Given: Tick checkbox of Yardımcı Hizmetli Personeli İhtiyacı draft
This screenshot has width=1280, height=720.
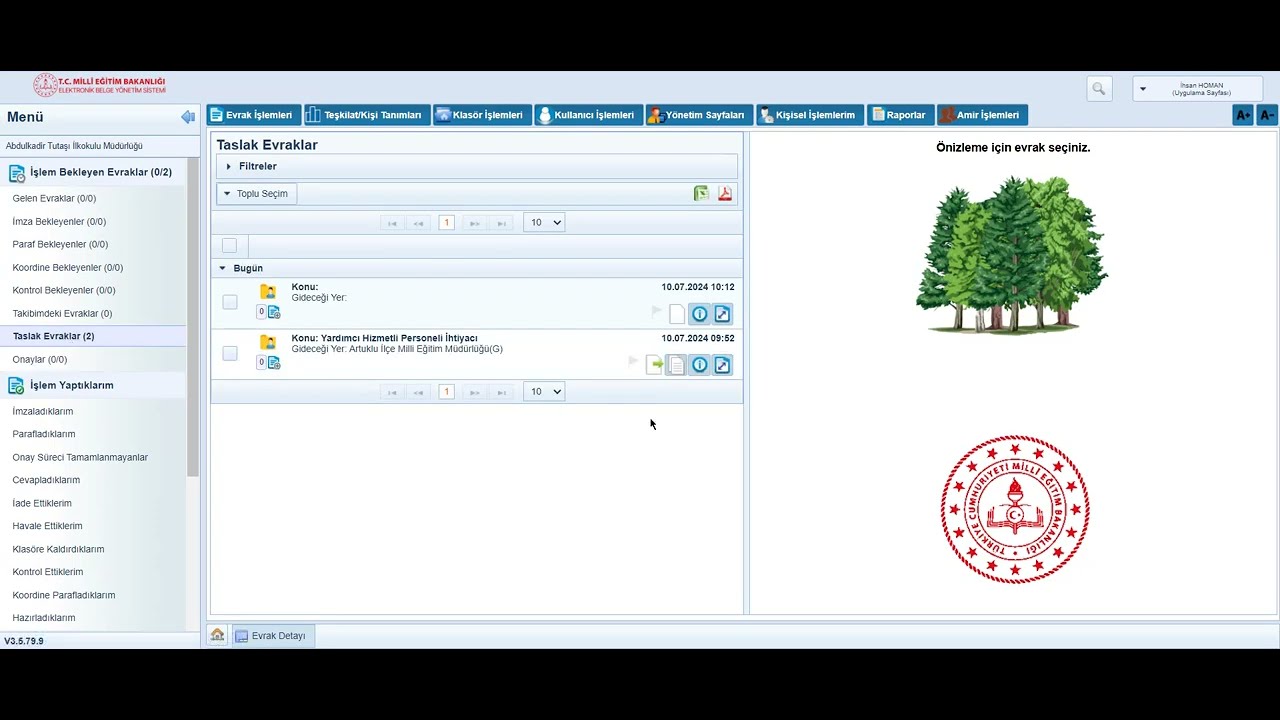Looking at the screenshot, I should (x=230, y=353).
